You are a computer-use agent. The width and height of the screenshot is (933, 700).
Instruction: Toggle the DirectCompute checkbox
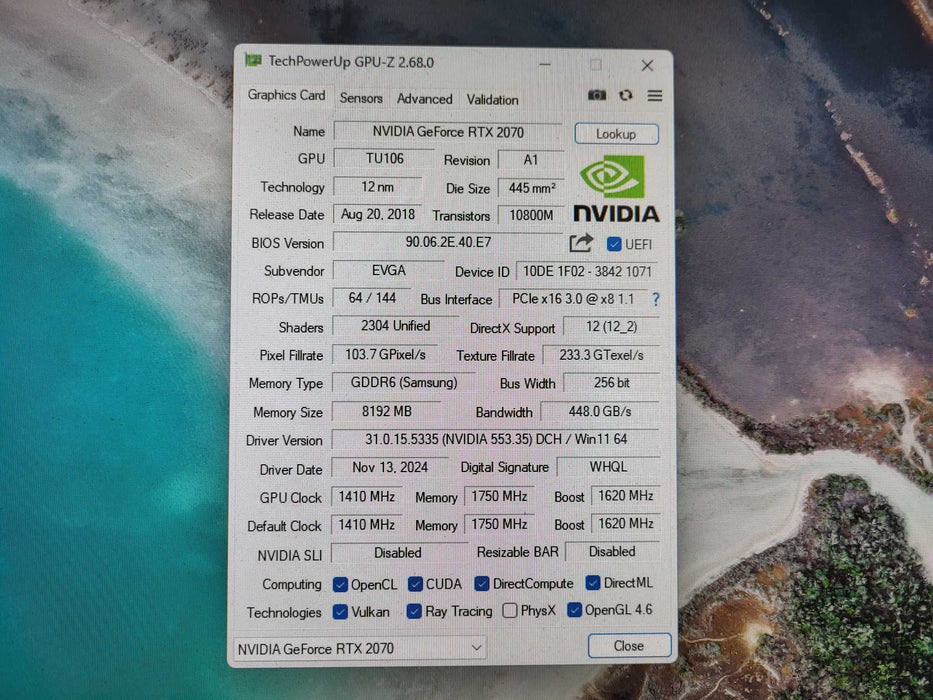482,583
